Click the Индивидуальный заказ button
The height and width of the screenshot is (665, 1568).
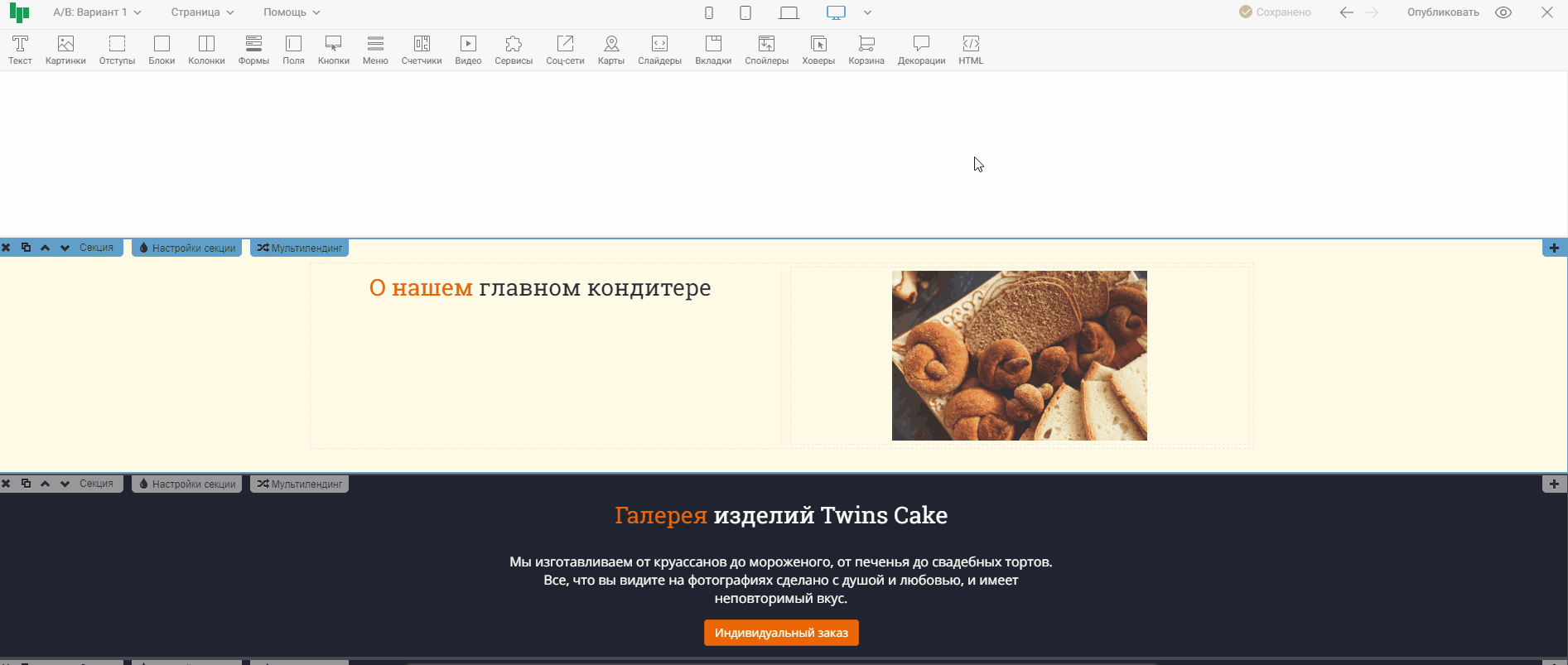click(x=781, y=633)
